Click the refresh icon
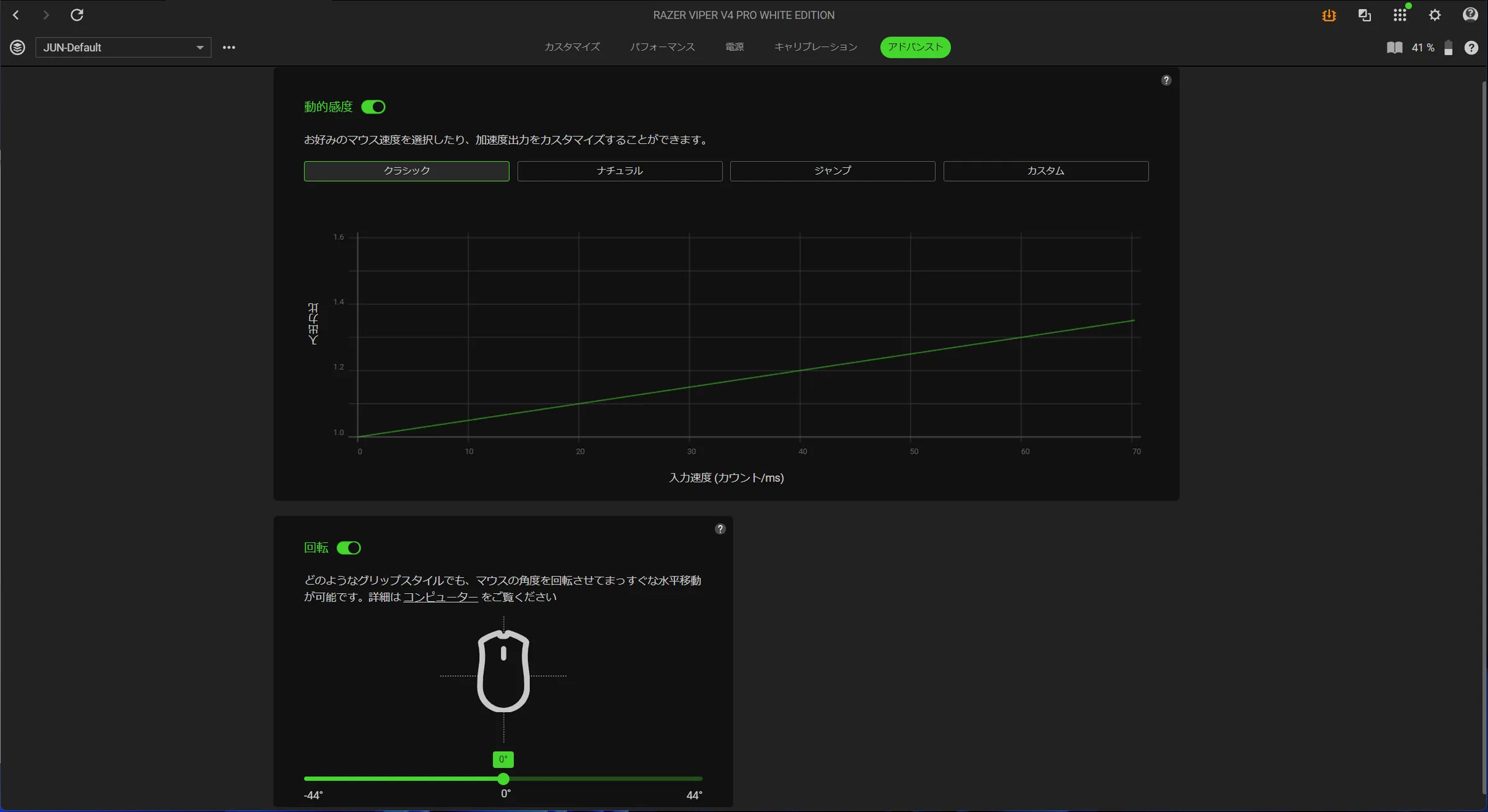1488x812 pixels. click(77, 15)
